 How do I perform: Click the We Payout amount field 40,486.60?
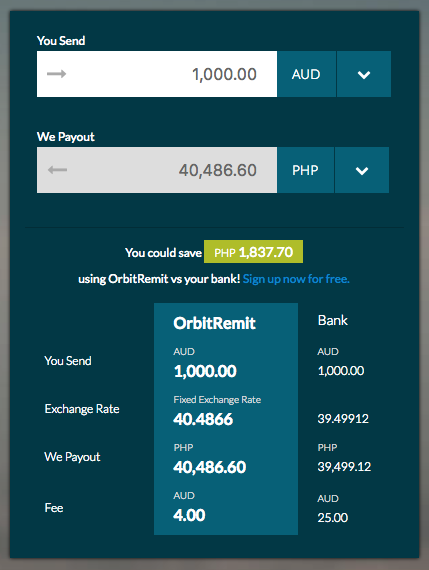(x=157, y=170)
